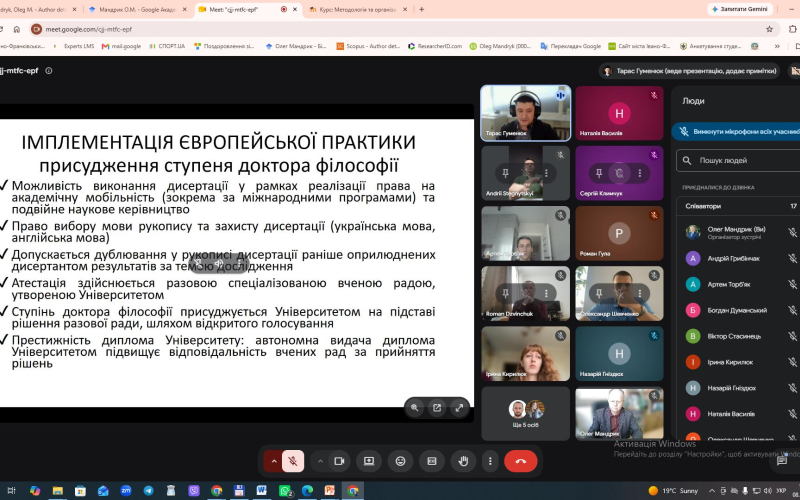Viewport: 800px width, 500px height.
Task: Open audio settings arrow beside microphone
Action: coord(273,461)
